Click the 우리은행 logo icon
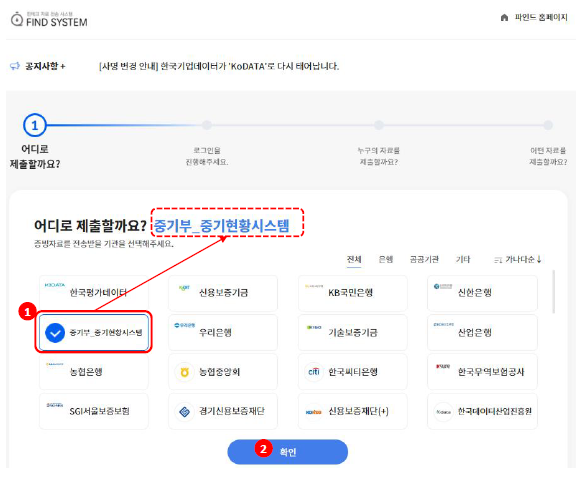The image size is (581, 481). coord(185,325)
